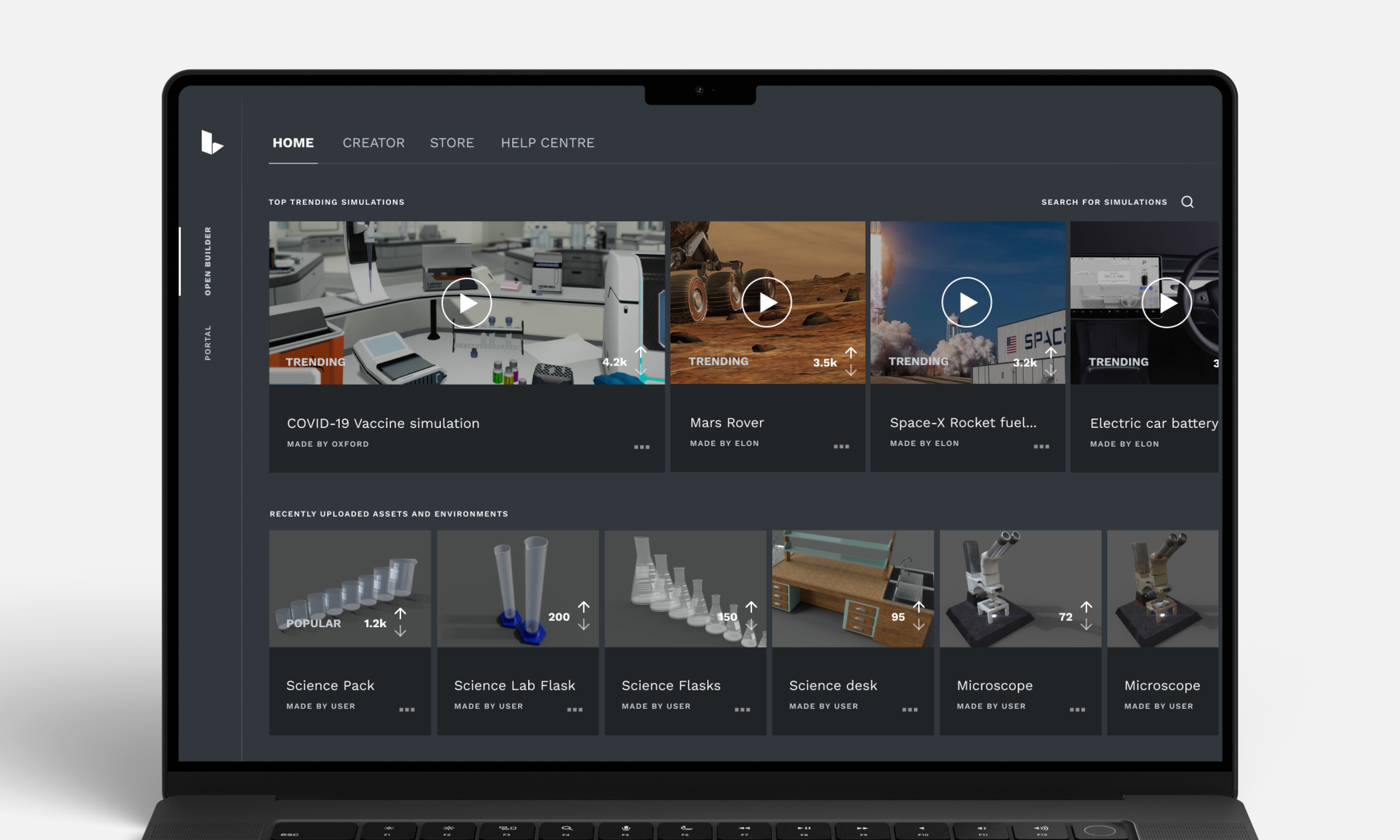This screenshot has width=1400, height=840.
Task: Open more options for Mars Rover
Action: [x=842, y=447]
